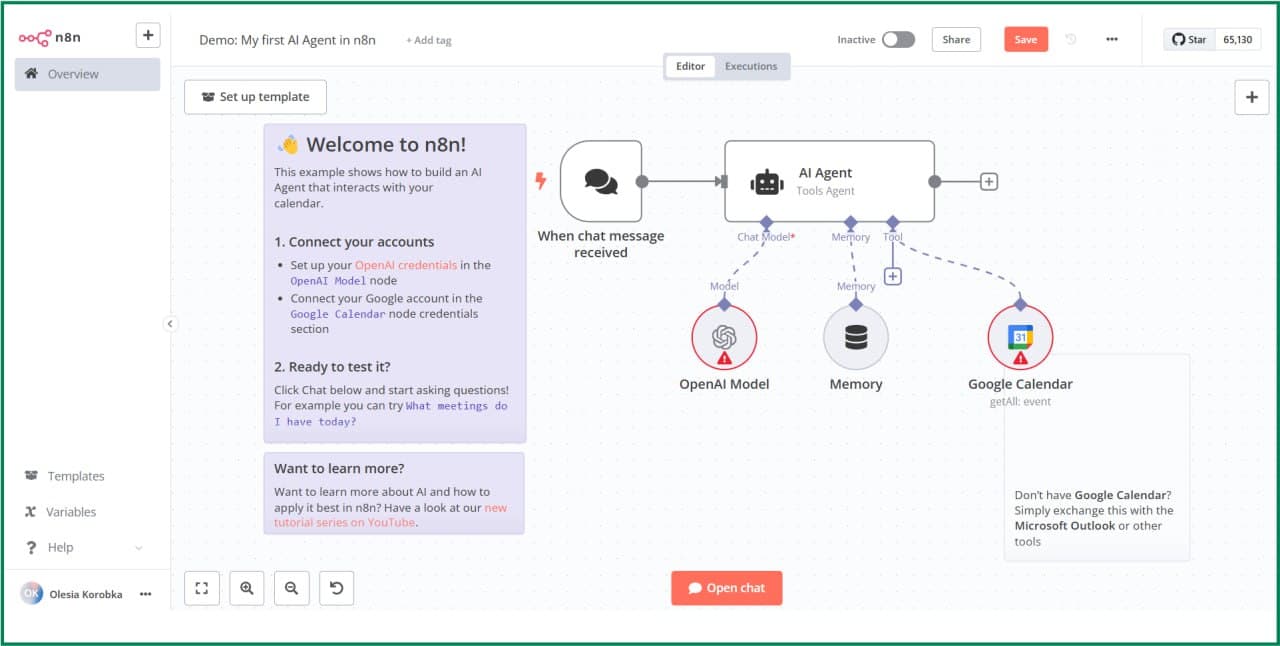Select the chat message trigger node
Screen dimensions: 1280x646
coord(601,181)
